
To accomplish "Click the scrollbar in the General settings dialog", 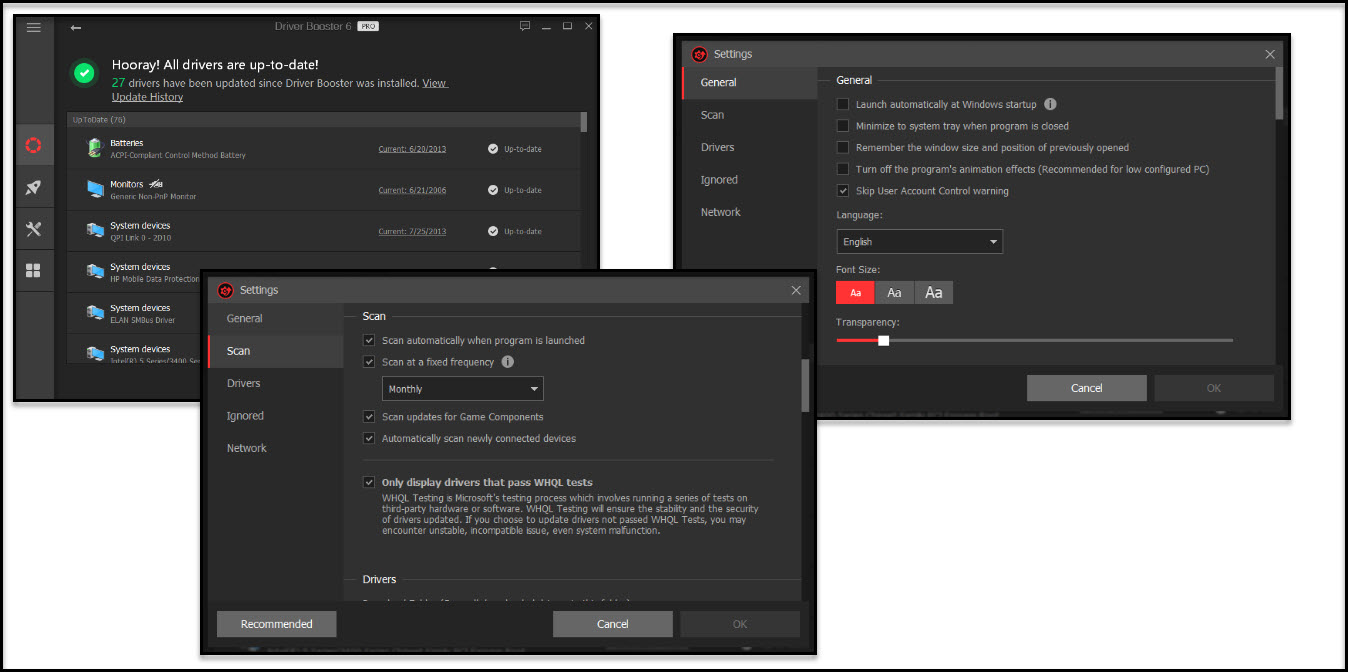I will pyautogui.click(x=1279, y=94).
